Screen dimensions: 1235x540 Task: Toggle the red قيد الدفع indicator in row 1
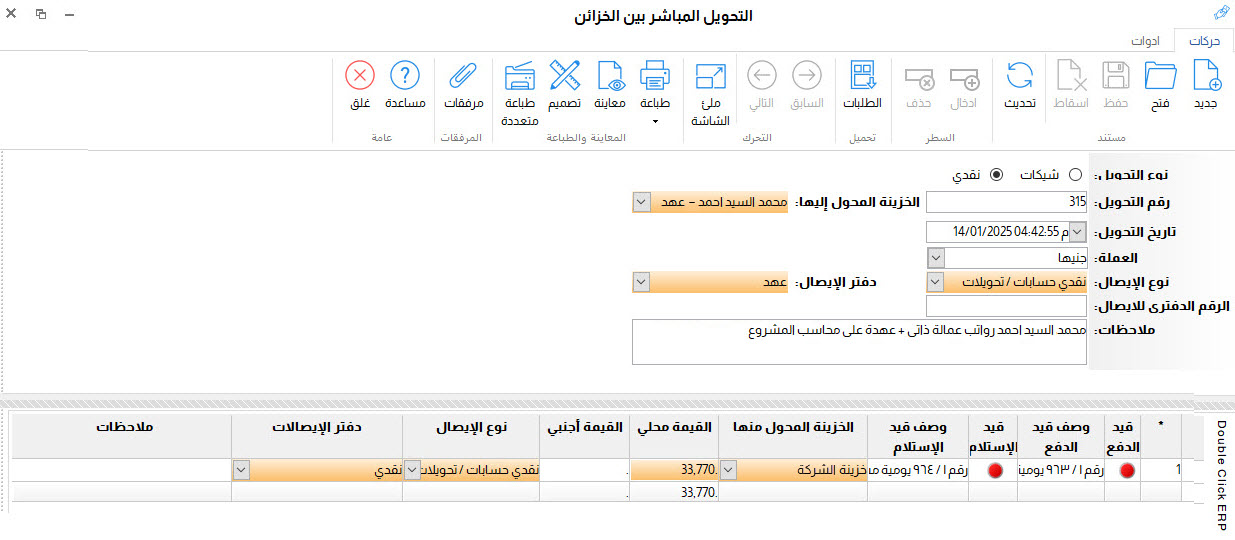[x=1129, y=470]
